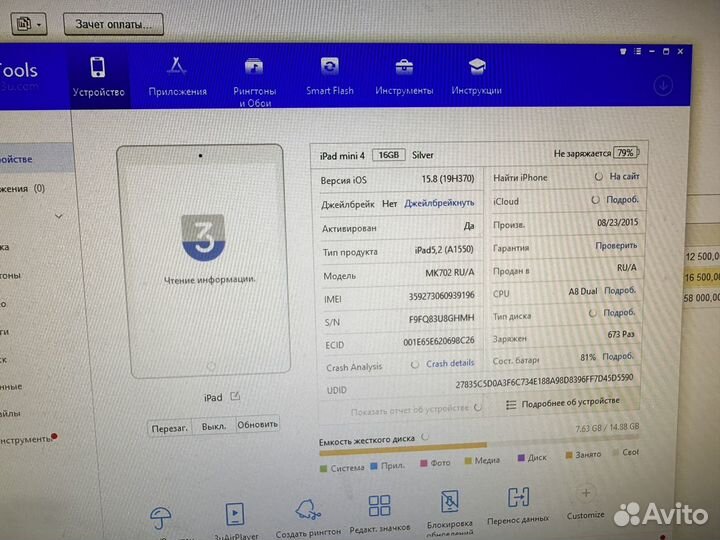The height and width of the screenshot is (540, 720).
Task: Click the Перезаг. restart button
Action: [169, 428]
